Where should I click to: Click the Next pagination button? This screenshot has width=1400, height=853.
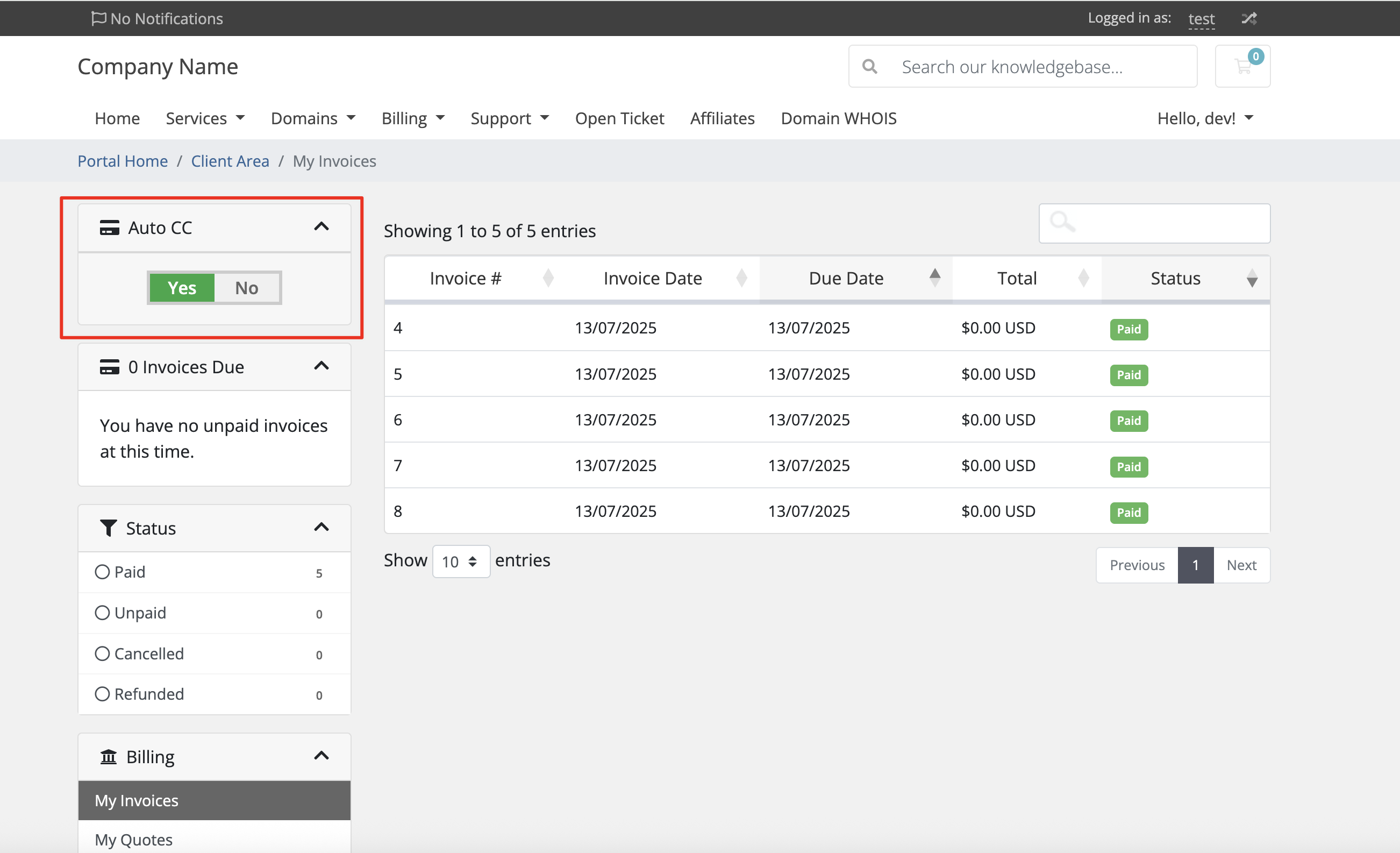(1241, 565)
